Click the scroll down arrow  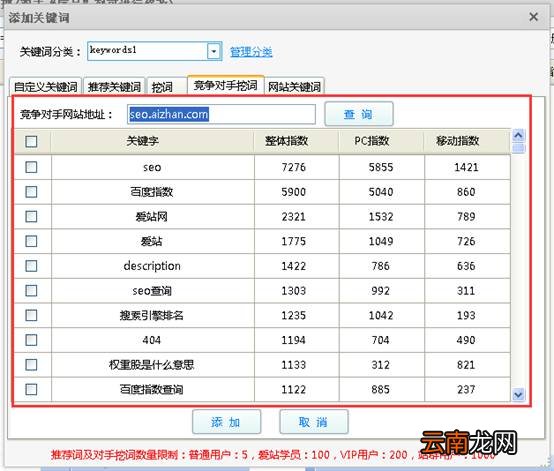[518, 394]
